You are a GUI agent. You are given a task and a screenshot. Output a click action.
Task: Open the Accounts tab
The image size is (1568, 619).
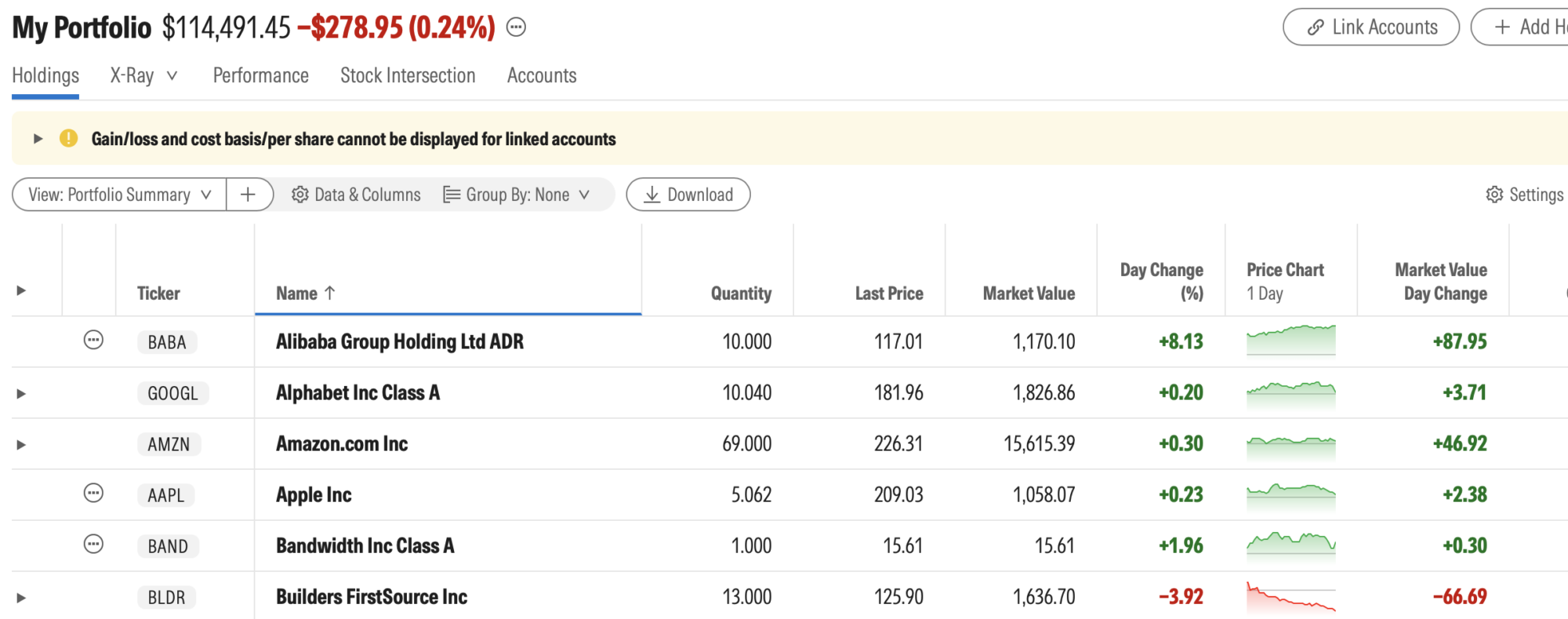542,75
